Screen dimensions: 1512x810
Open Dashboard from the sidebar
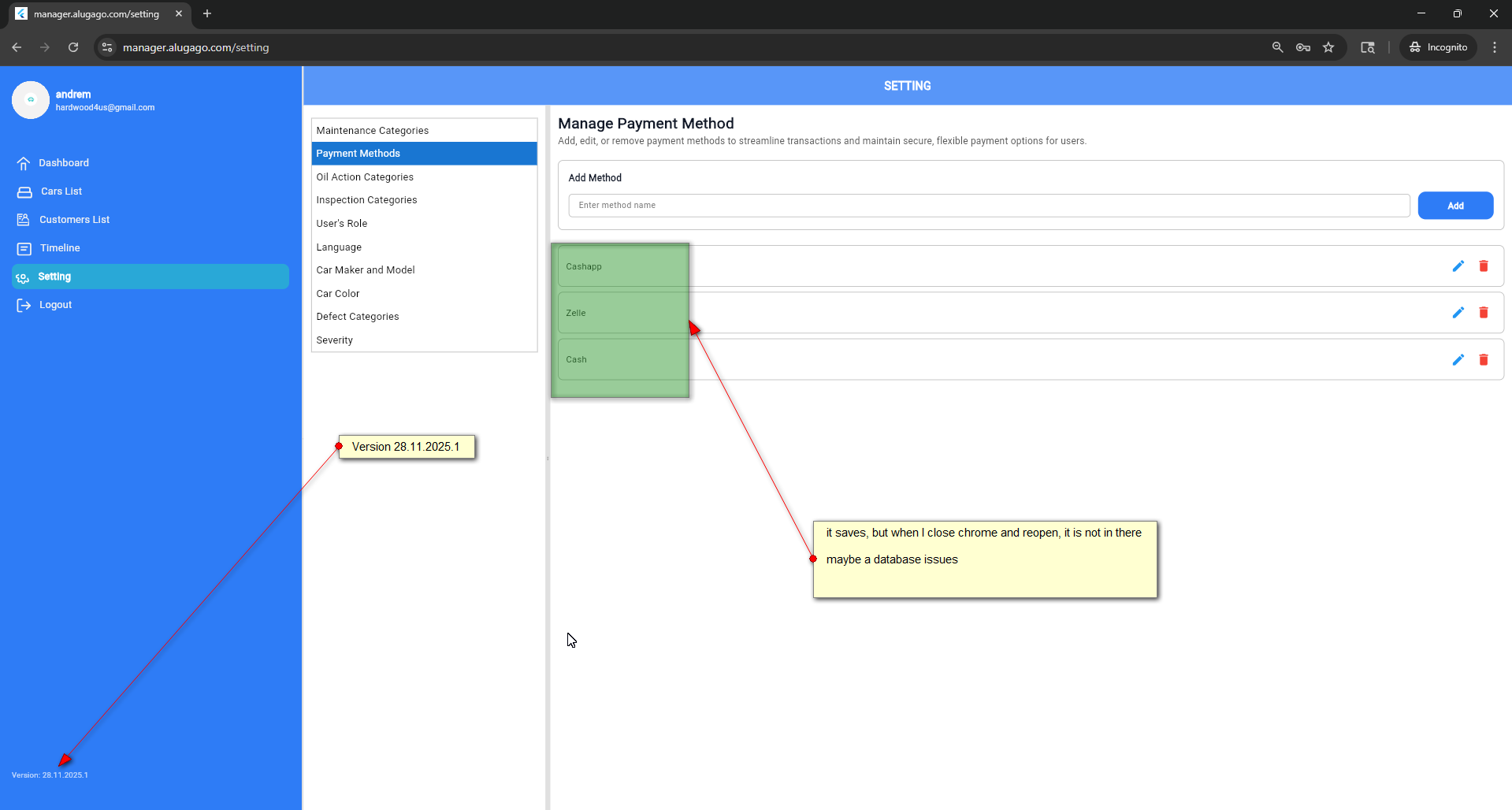(64, 163)
